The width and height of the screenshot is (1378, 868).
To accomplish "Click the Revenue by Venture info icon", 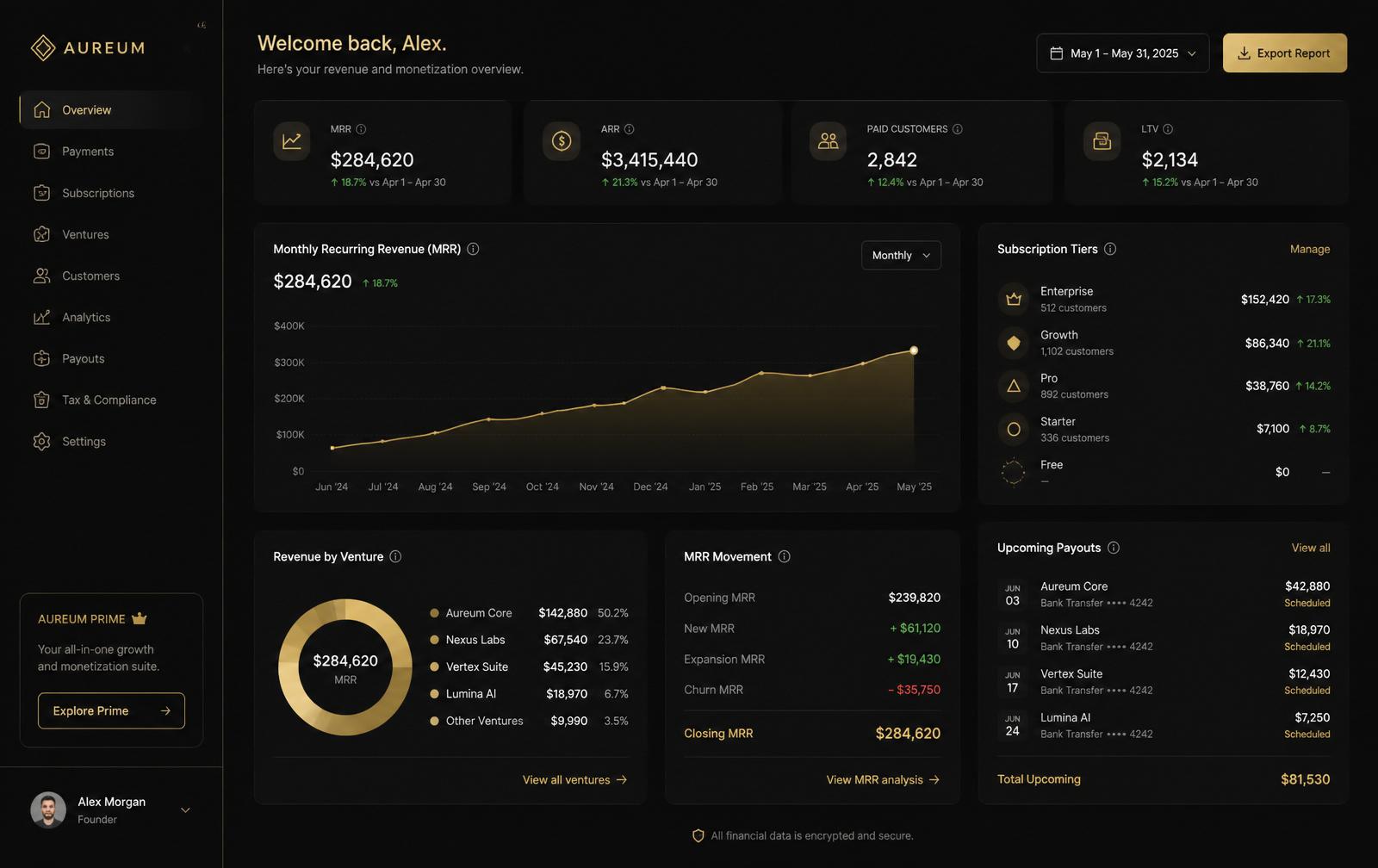I will (395, 556).
